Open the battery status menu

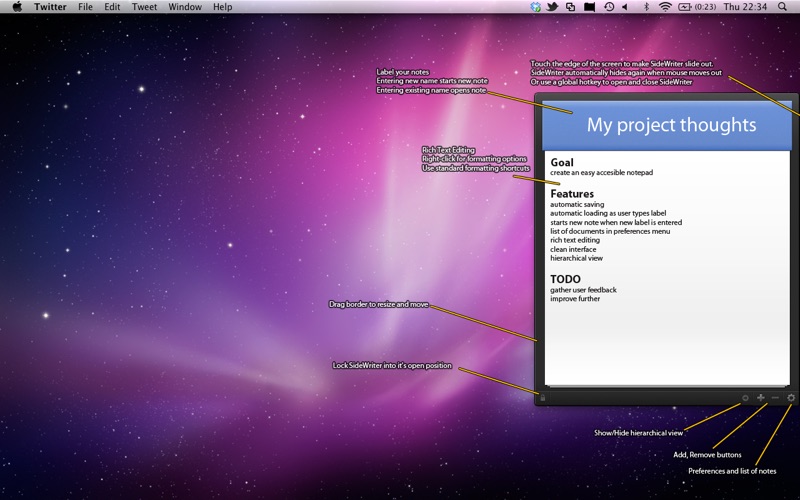coord(685,7)
